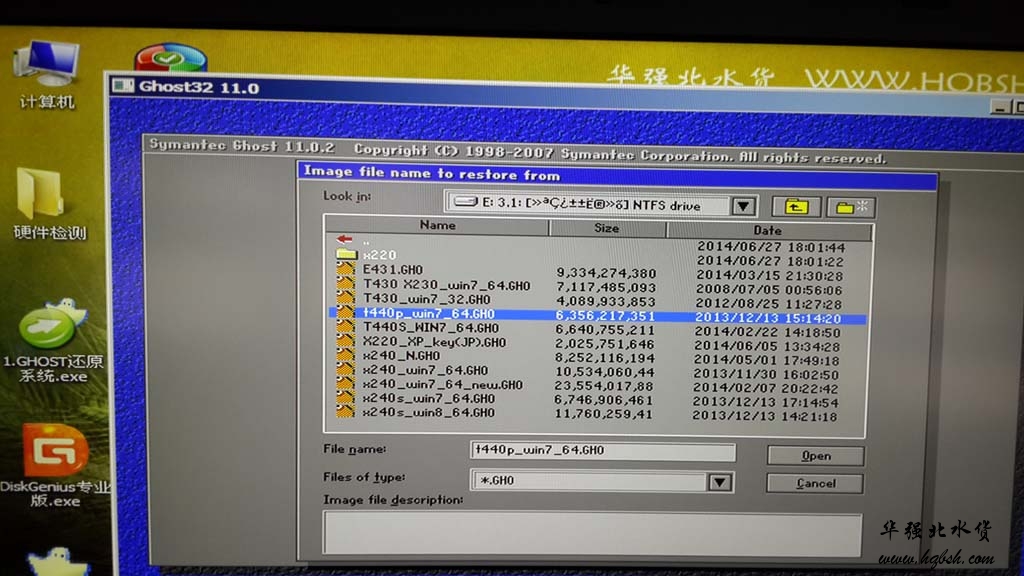Select X220_XP_key(JP).GHO file
This screenshot has height=576, width=1024.
(434, 342)
